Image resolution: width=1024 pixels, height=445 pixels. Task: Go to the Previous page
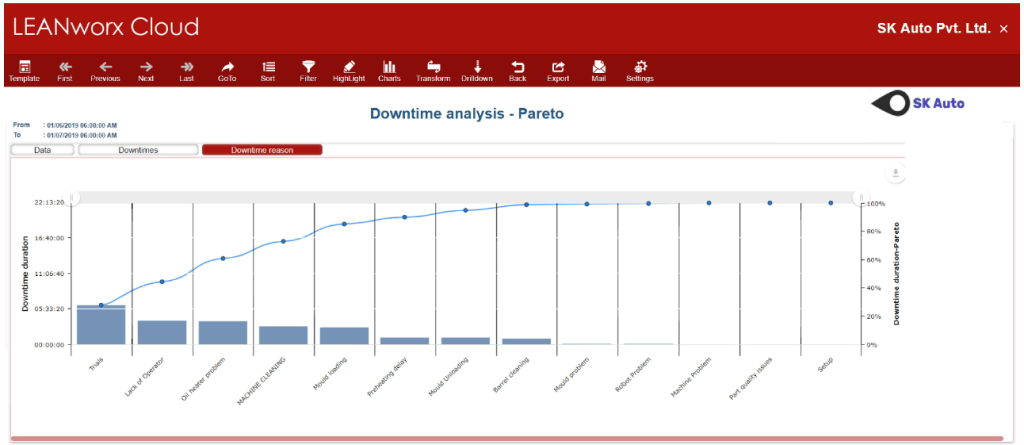[105, 71]
